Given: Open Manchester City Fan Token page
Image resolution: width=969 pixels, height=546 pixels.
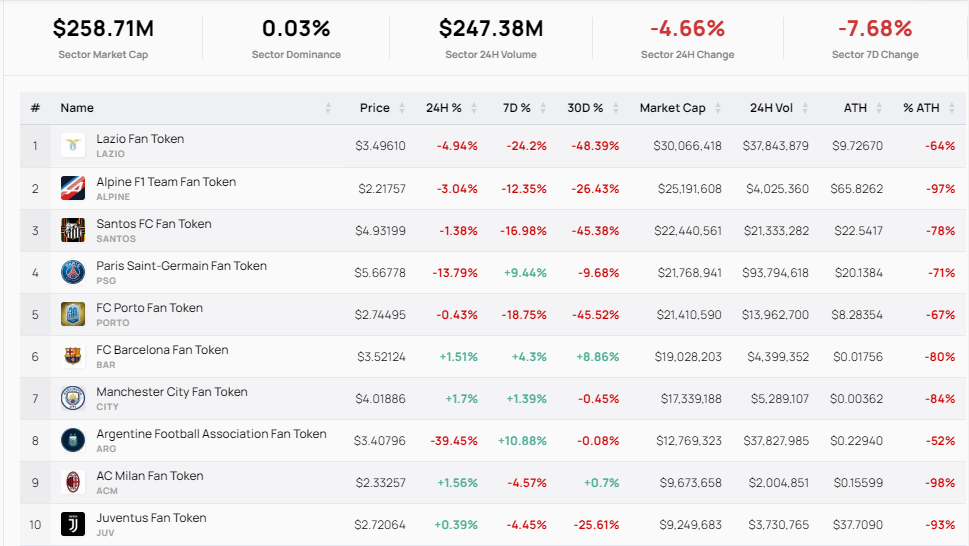Looking at the screenshot, I should click(x=172, y=392).
